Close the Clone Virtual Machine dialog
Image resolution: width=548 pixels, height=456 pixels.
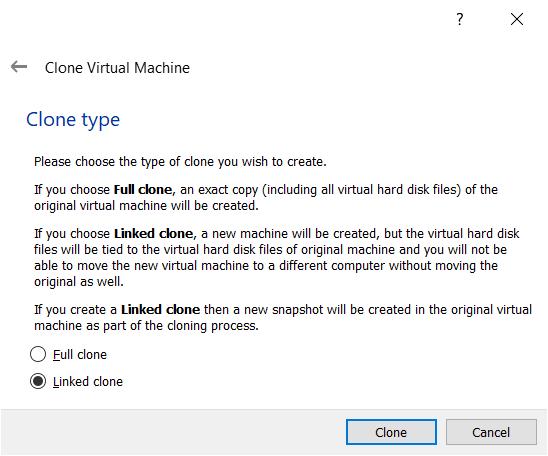pos(517,19)
